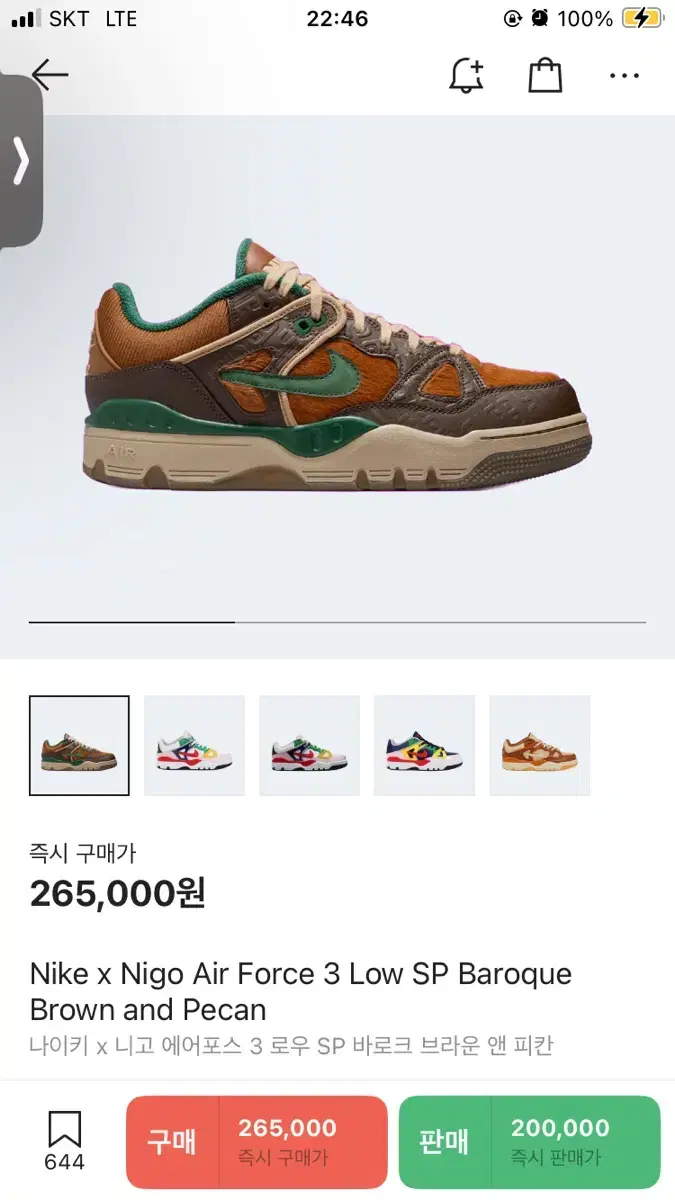Open the shopping bag icon
The image size is (675, 1200).
coord(545,76)
